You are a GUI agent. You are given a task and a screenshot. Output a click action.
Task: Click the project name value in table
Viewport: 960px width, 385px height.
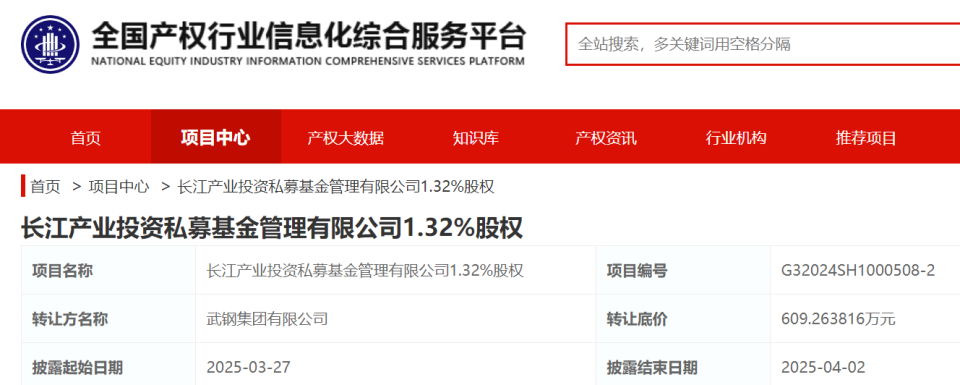(366, 271)
